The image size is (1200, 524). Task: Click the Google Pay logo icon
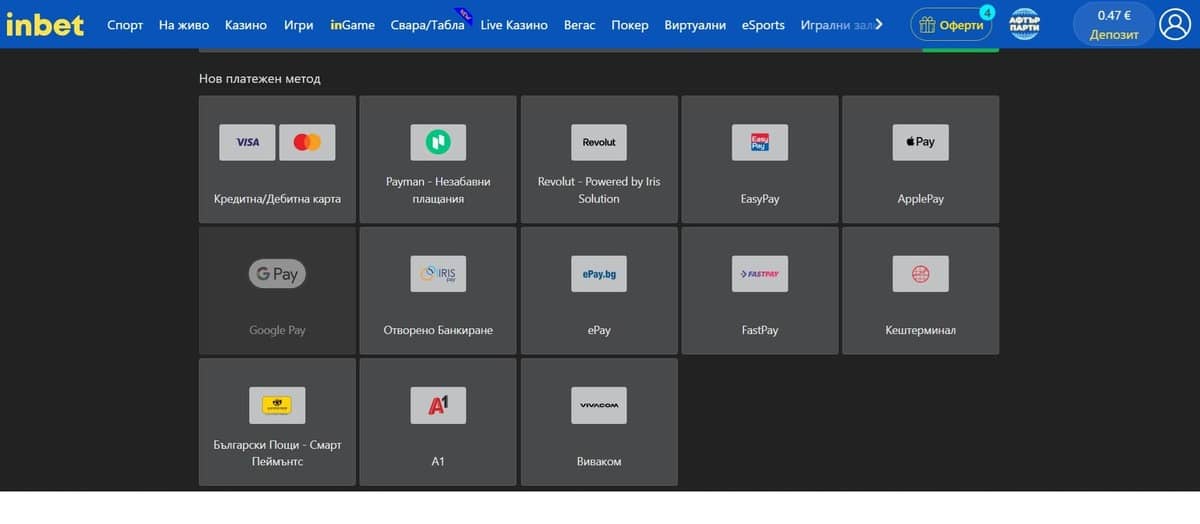[x=277, y=274]
